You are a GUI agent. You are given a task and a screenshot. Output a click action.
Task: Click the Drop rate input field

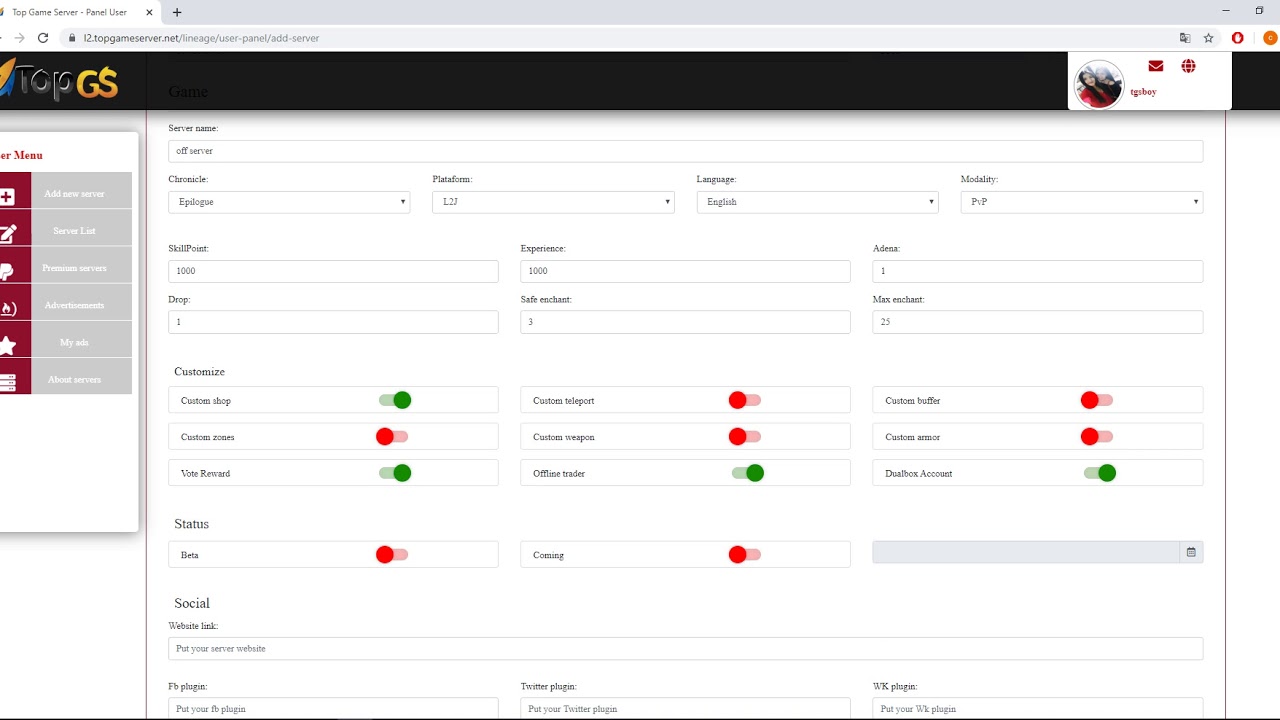[333, 322]
